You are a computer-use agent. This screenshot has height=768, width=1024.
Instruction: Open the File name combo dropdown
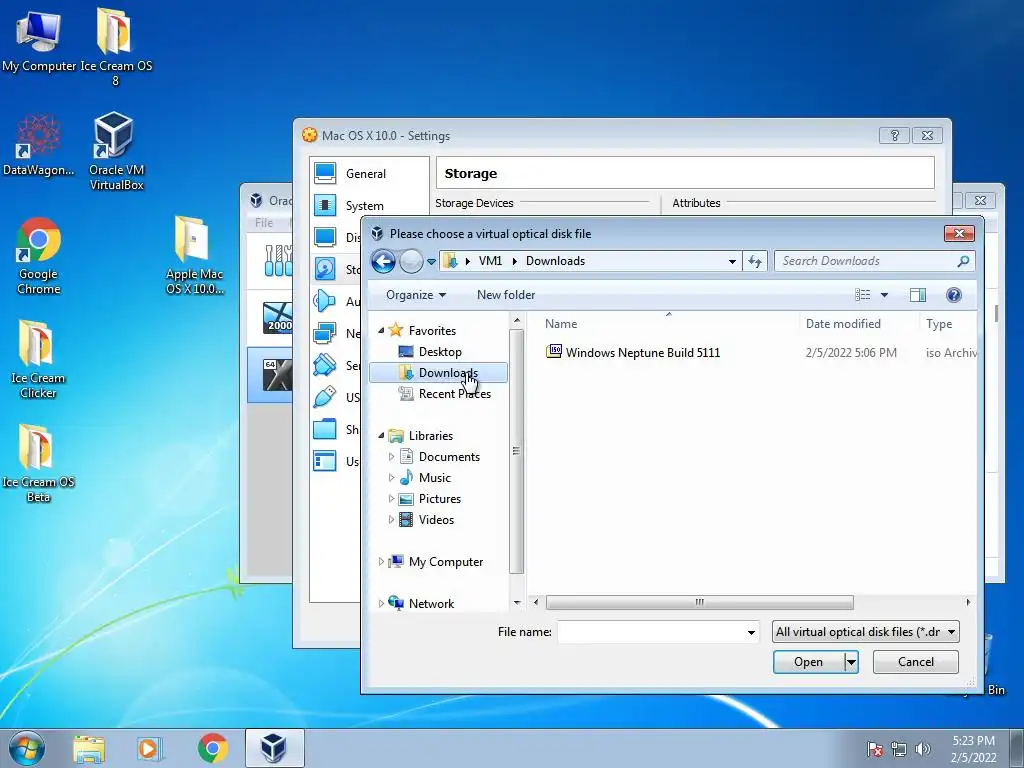751,632
